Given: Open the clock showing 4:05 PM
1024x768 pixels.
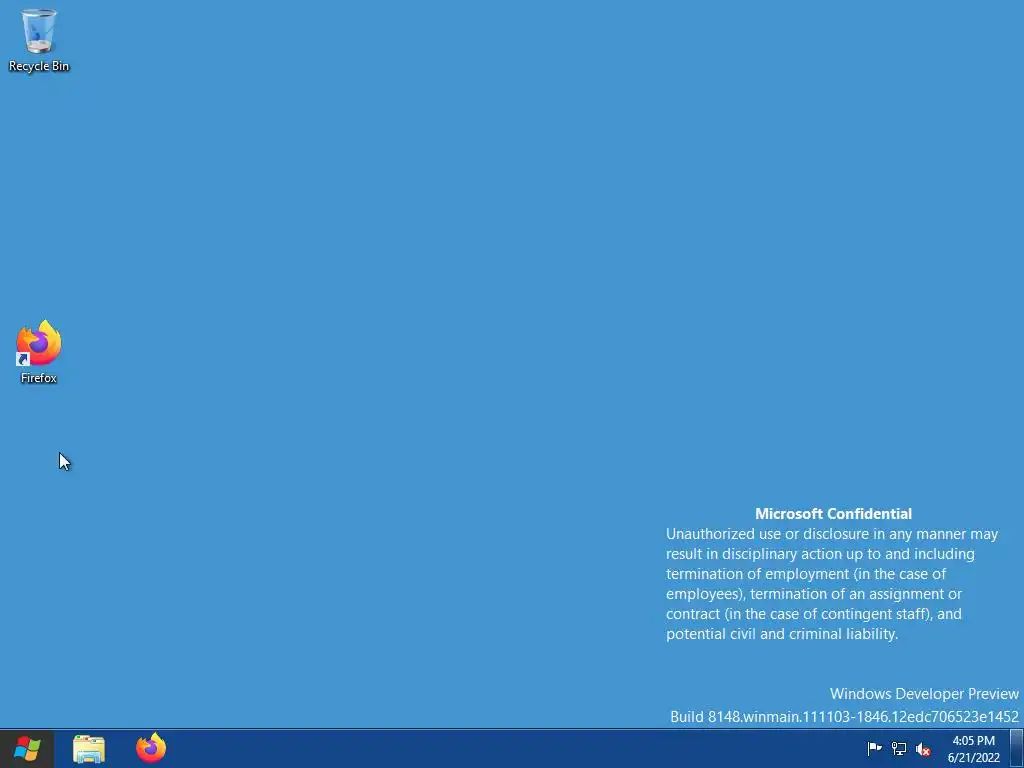Looking at the screenshot, I should [974, 749].
